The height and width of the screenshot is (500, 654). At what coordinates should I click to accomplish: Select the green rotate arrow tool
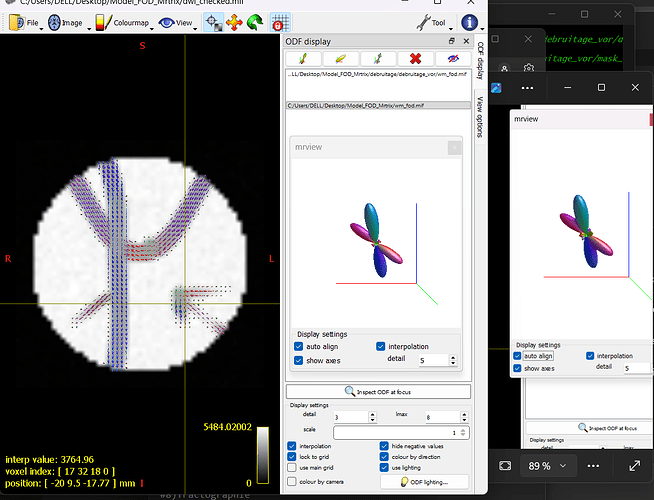(256, 21)
